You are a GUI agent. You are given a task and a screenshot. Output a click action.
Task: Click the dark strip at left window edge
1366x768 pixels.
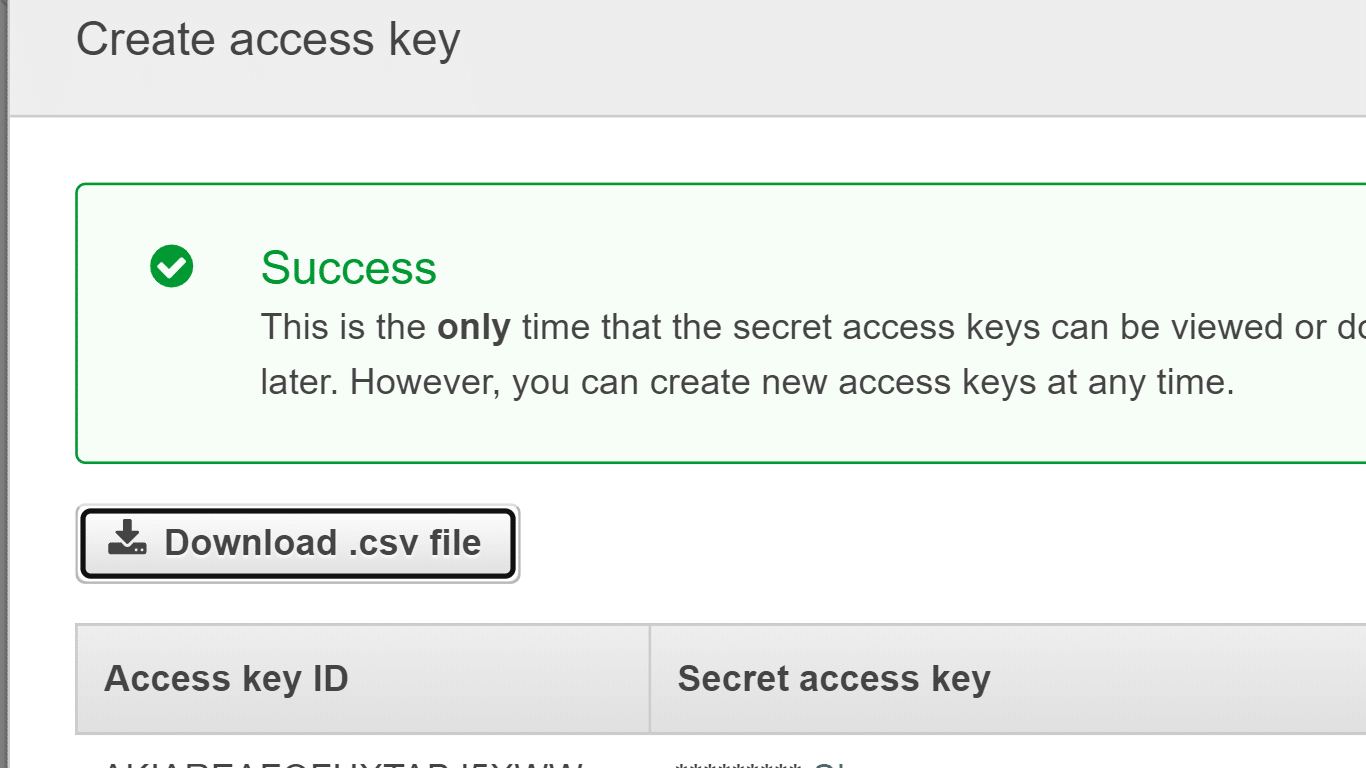click(4, 384)
